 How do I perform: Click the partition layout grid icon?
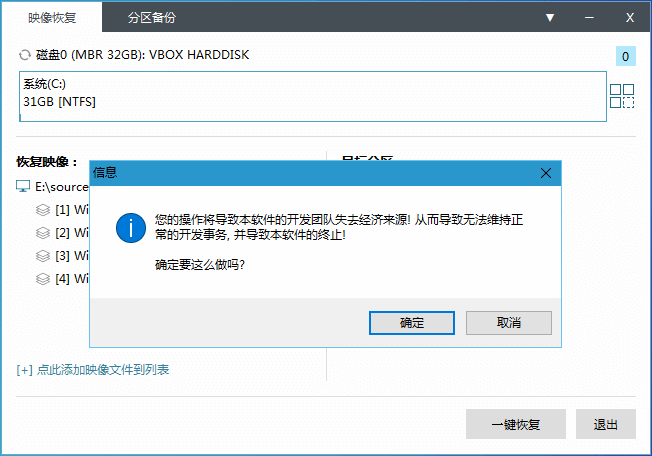tap(622, 96)
